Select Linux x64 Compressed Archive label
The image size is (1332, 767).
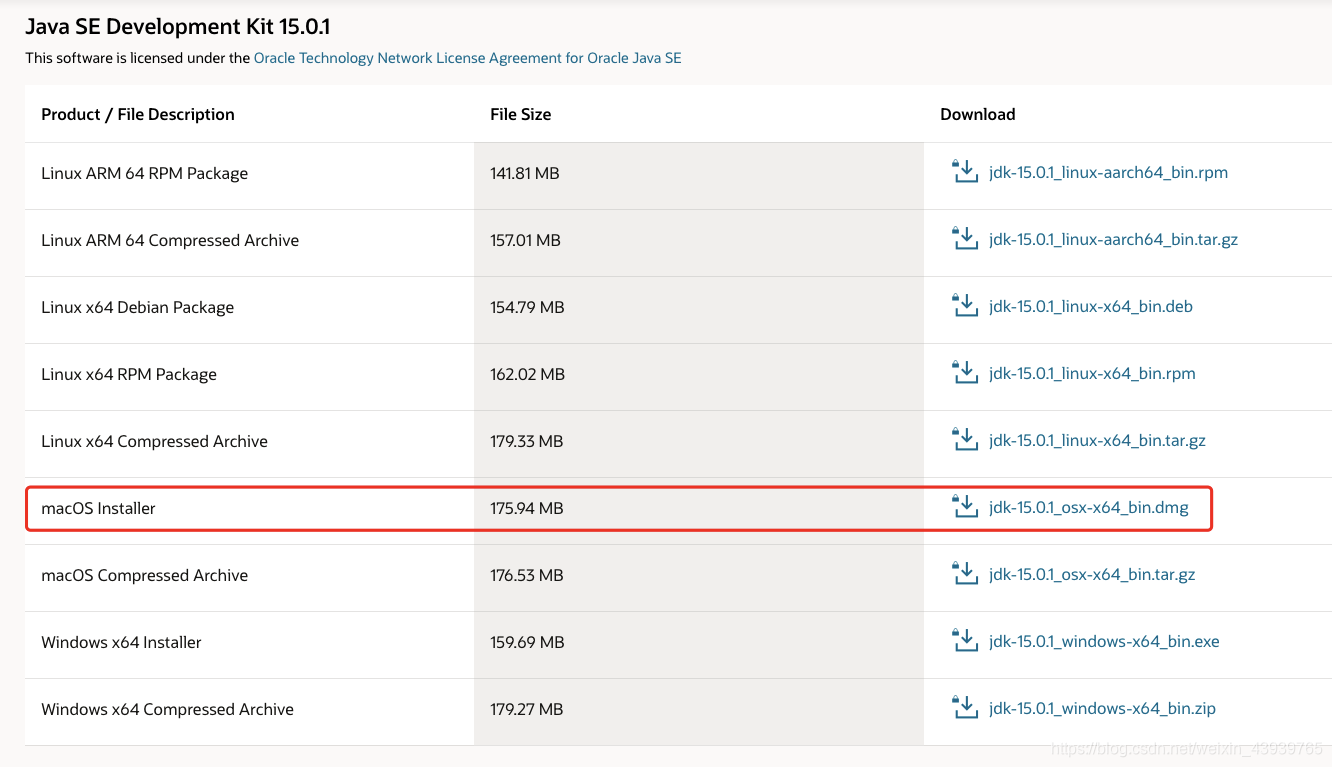154,442
